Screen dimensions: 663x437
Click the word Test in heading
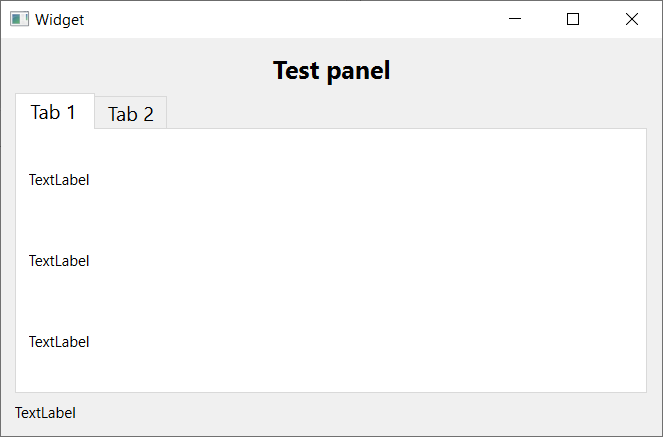click(x=296, y=70)
